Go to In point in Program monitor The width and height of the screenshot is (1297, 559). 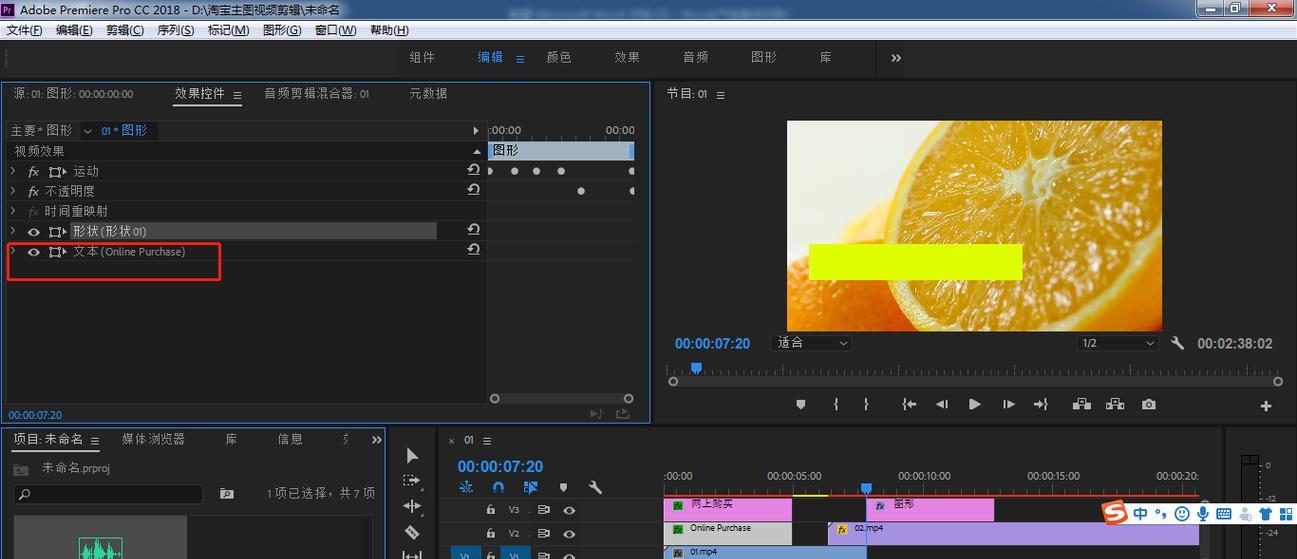click(909, 405)
